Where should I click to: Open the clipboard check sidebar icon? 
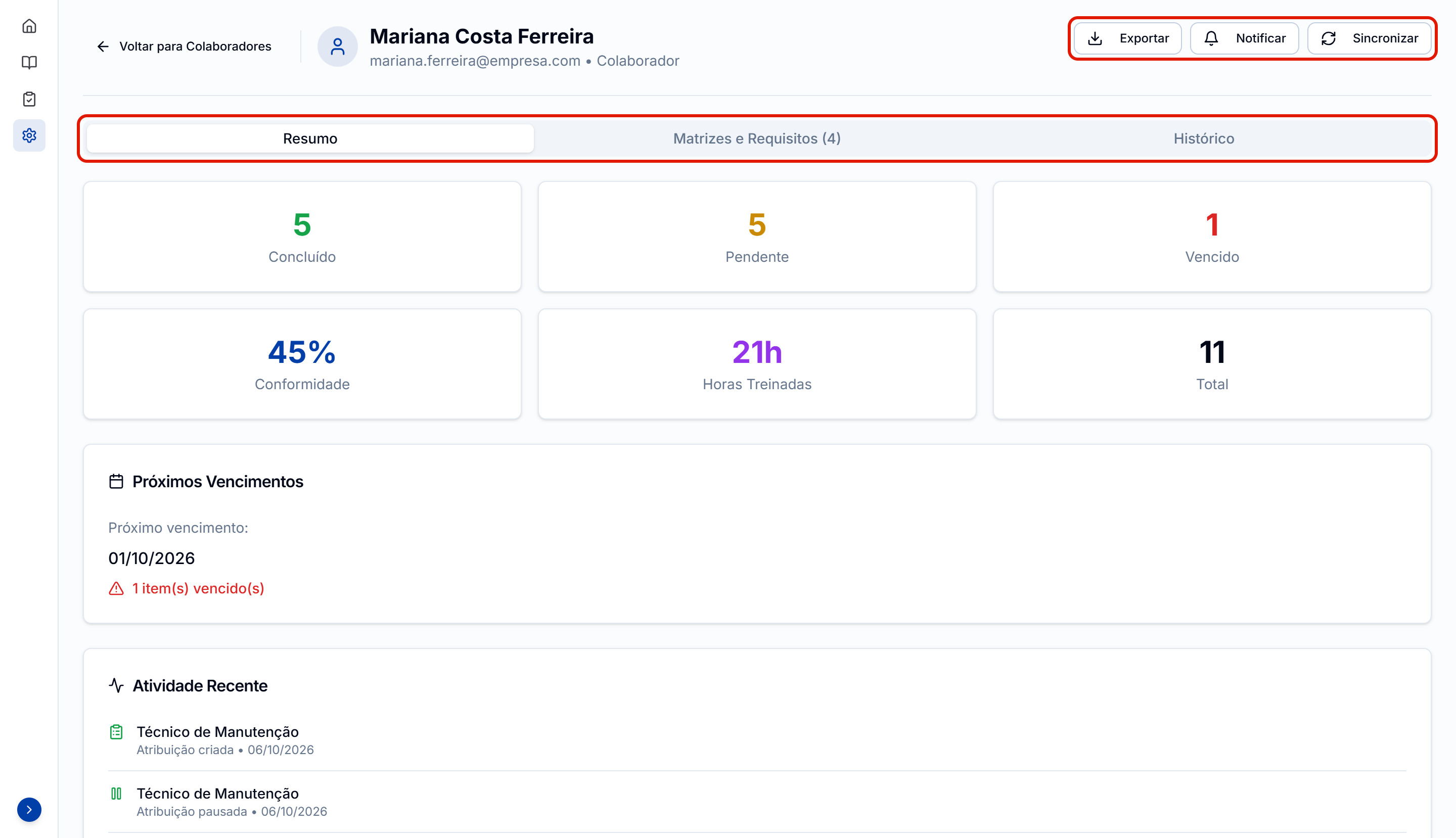click(x=29, y=99)
